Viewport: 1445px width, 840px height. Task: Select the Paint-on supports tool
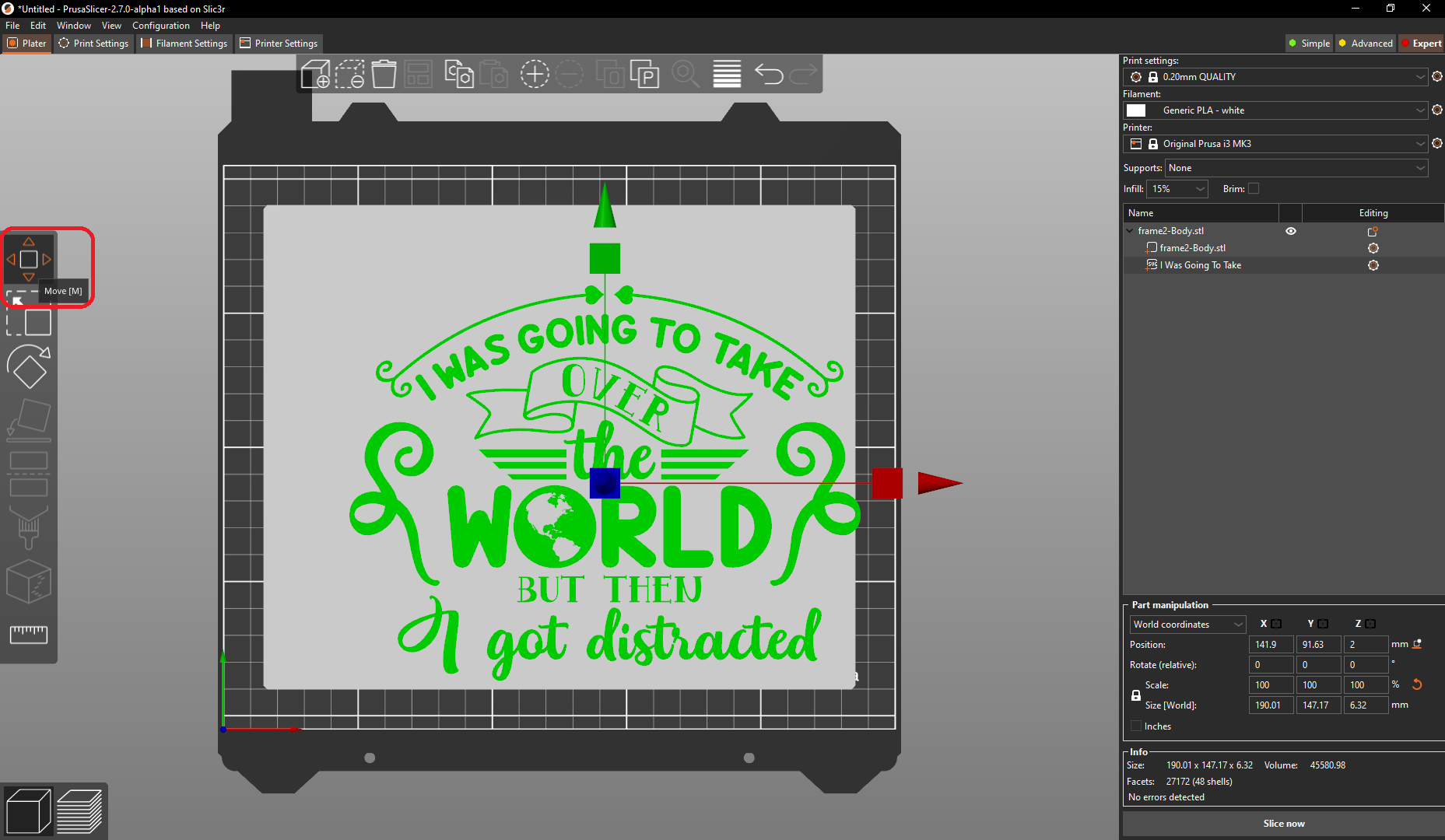(29, 529)
